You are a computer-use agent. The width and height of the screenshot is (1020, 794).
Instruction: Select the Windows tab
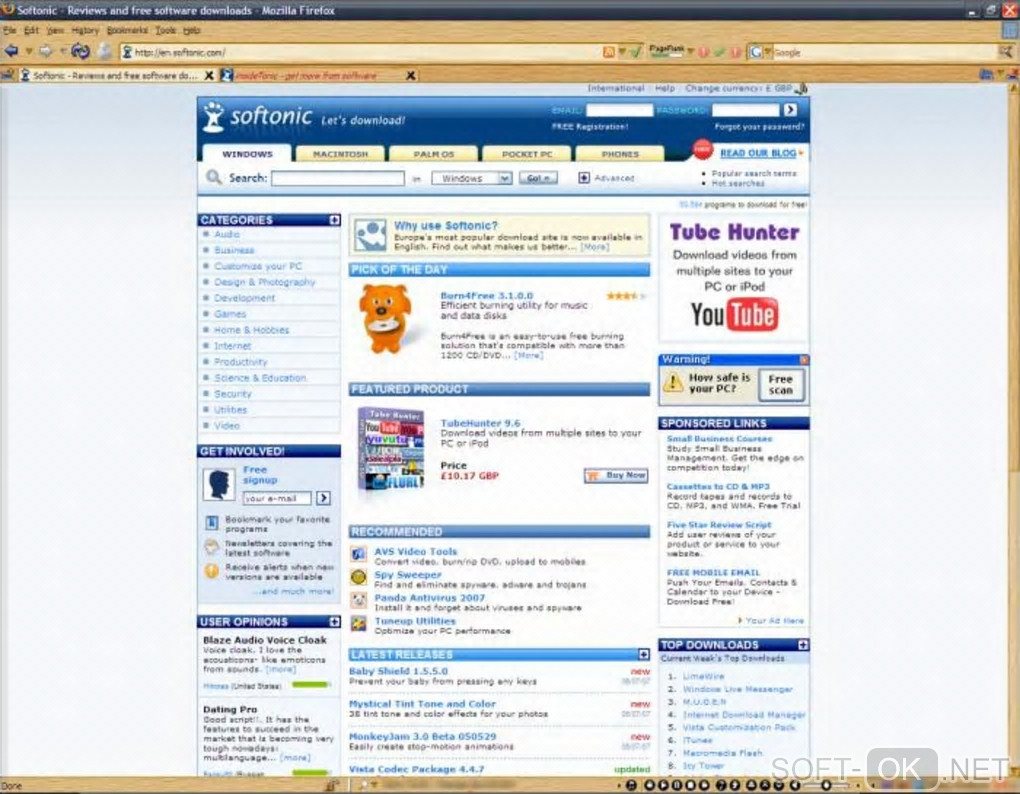pos(247,153)
